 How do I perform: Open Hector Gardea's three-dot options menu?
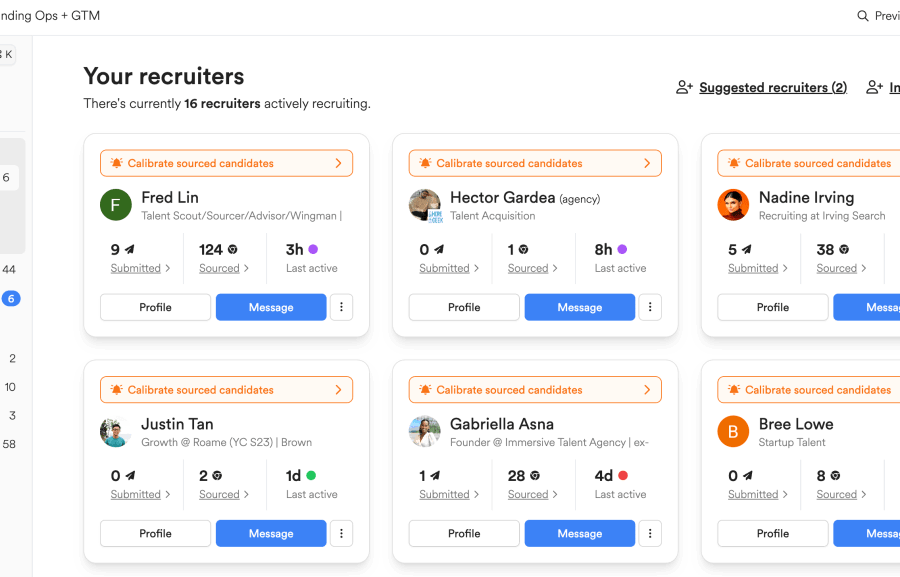(650, 307)
